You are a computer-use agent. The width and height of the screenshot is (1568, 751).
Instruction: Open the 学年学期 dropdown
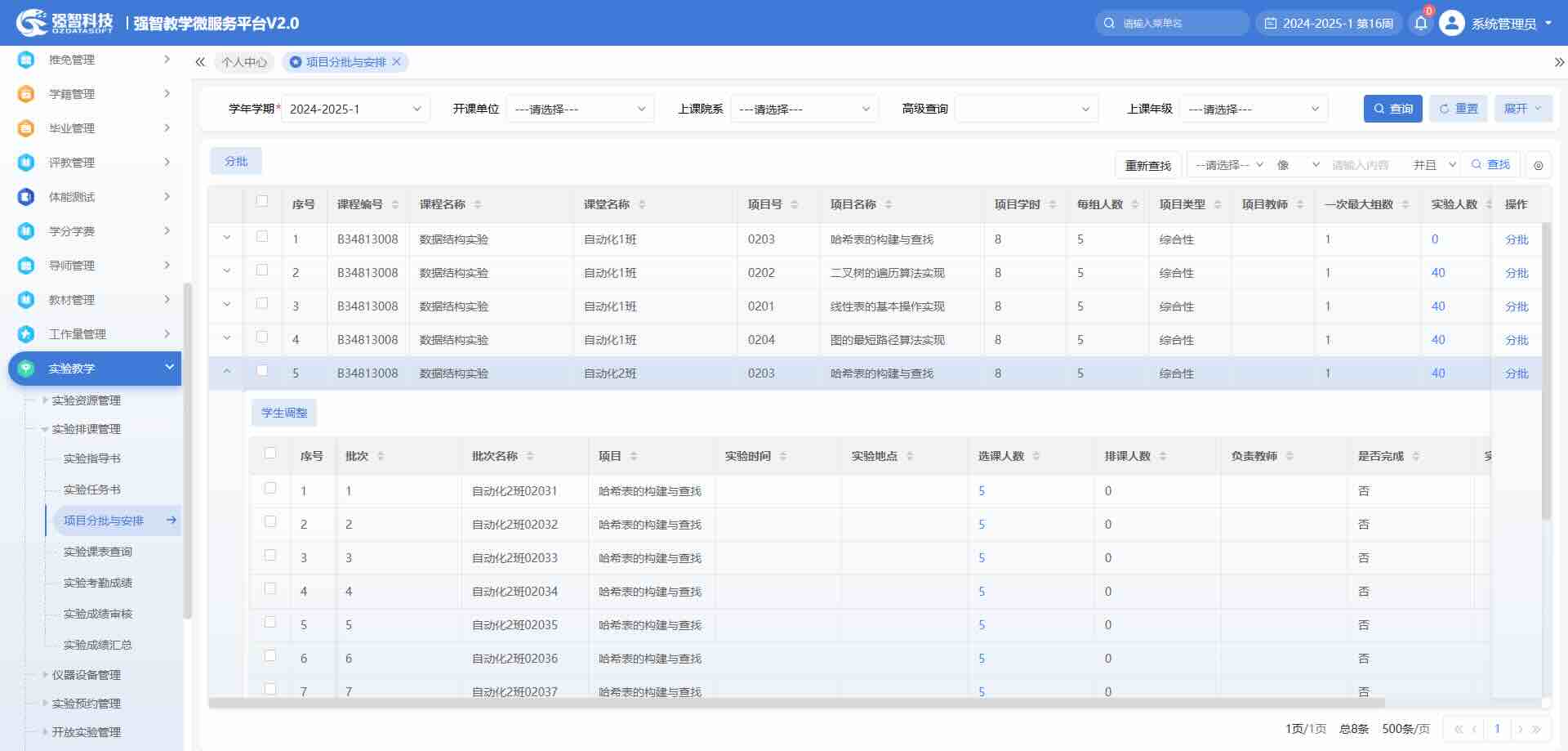click(x=355, y=109)
